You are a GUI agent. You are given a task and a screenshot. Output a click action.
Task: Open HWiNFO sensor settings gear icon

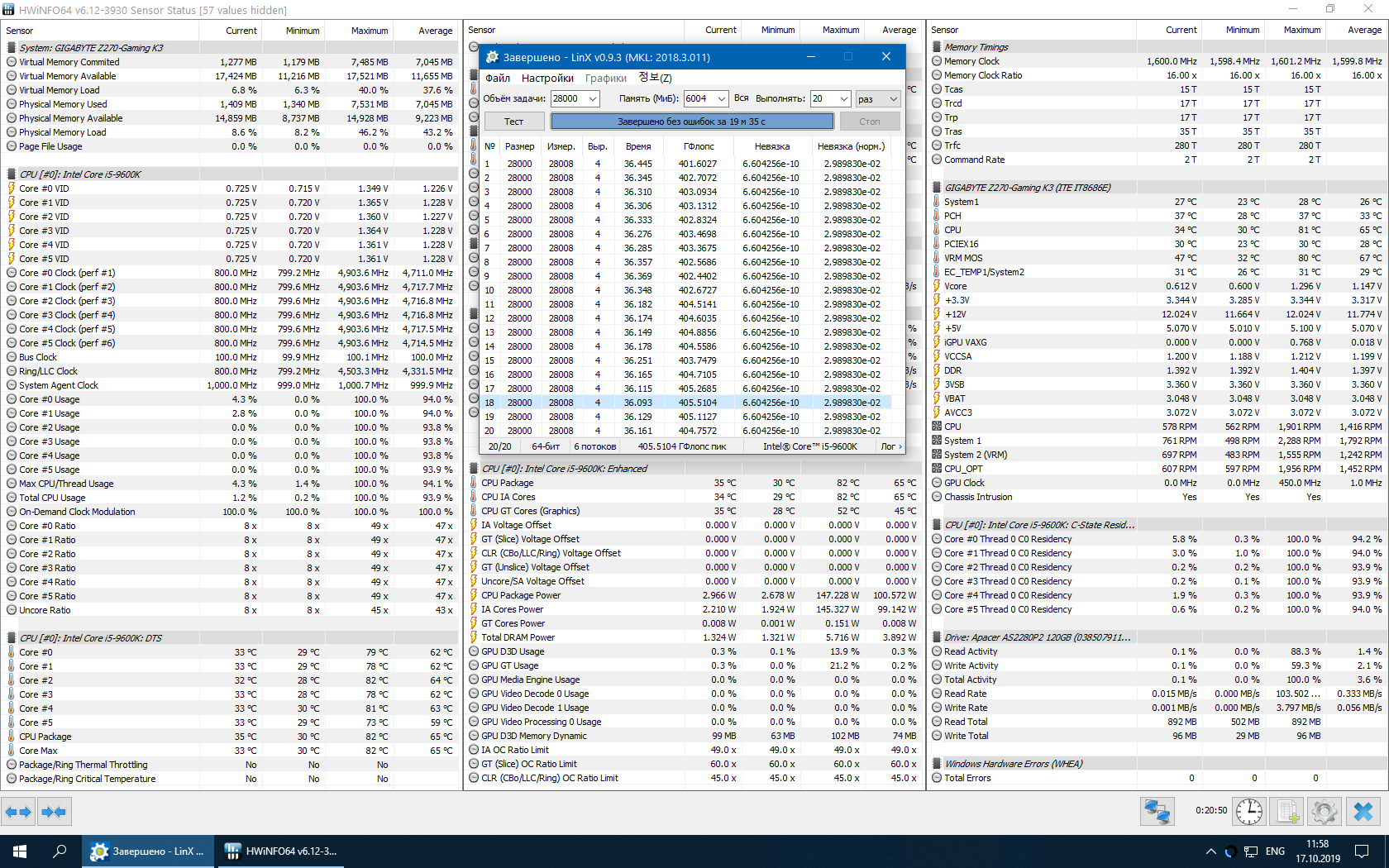pyautogui.click(x=1325, y=812)
